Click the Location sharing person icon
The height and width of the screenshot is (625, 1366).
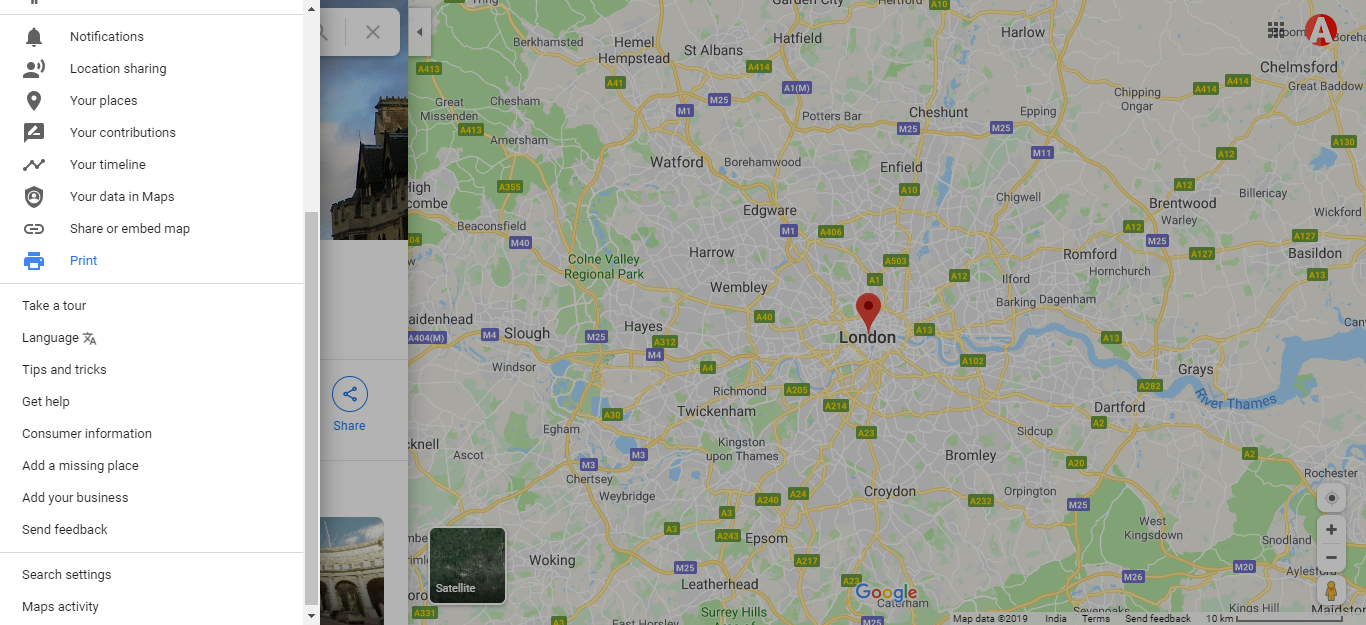[34, 69]
